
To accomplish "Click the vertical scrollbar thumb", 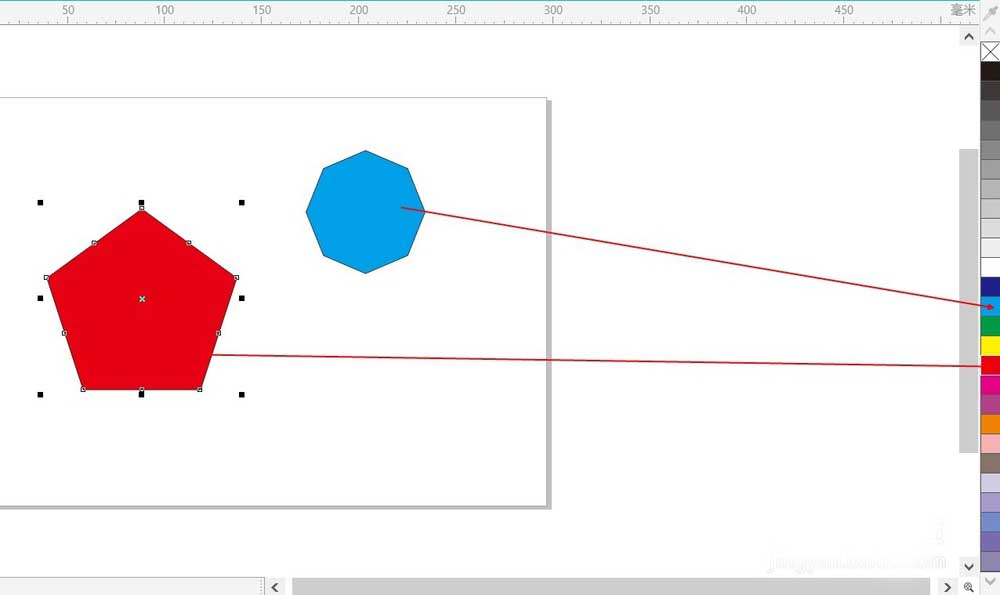I will point(969,300).
